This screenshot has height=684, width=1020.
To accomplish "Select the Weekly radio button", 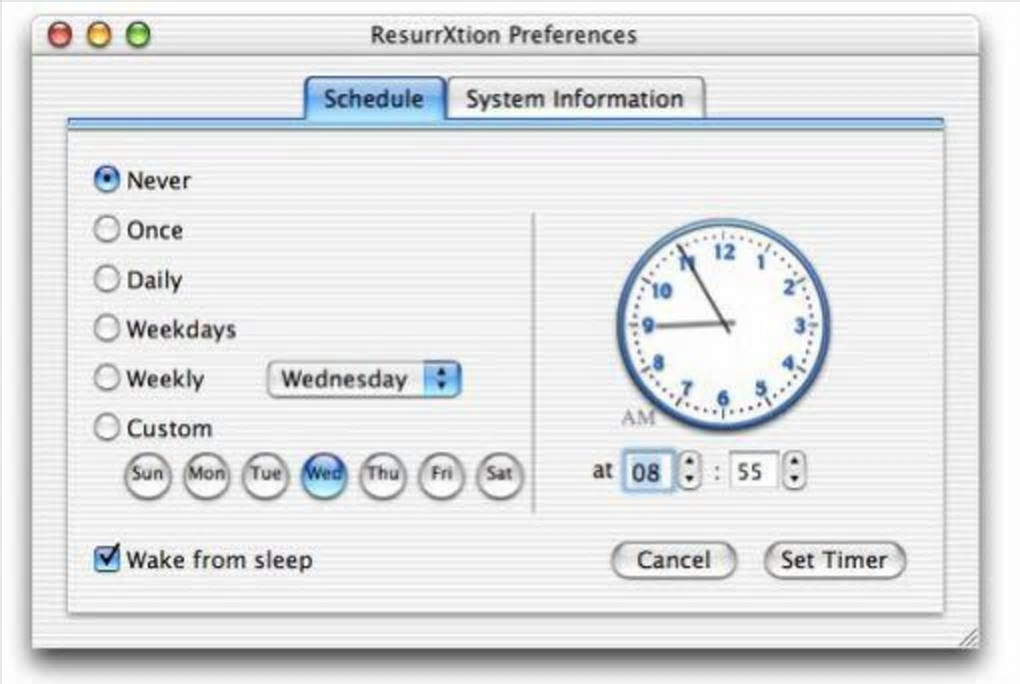I will [106, 377].
